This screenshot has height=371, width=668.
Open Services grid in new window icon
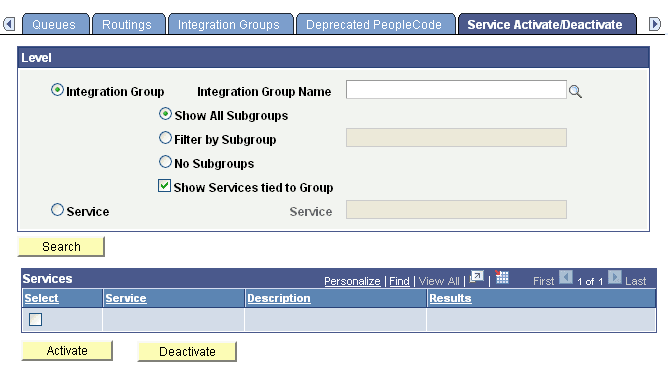pos(477,277)
